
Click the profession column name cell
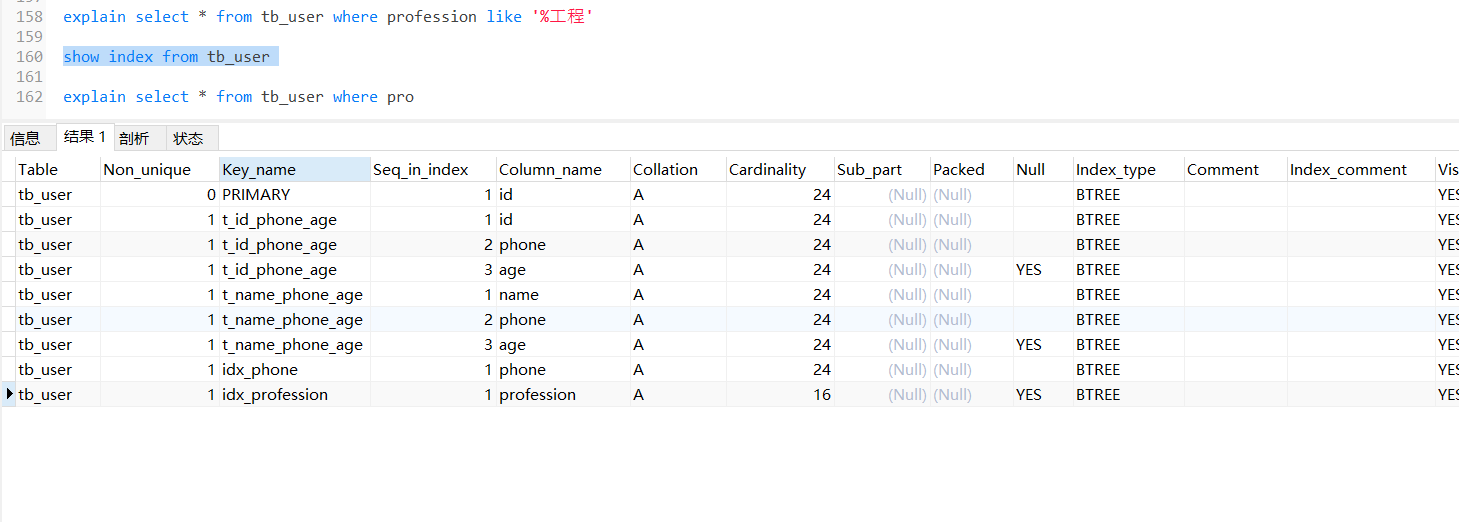pos(538,395)
